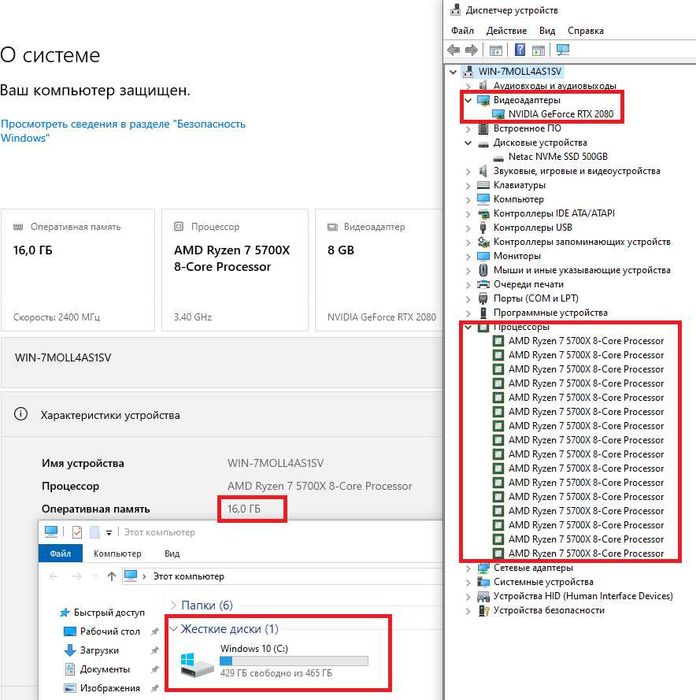Expand the Папки (6) group in Explorer
Image resolution: width=696 pixels, height=700 pixels.
[173, 605]
